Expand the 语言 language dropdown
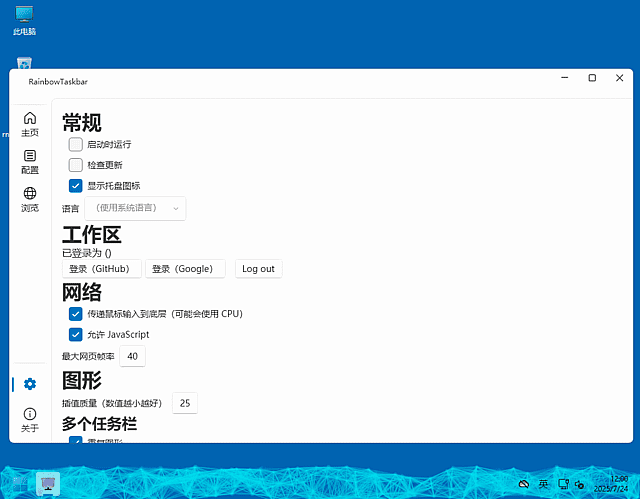Image resolution: width=640 pixels, height=499 pixels. 135,208
